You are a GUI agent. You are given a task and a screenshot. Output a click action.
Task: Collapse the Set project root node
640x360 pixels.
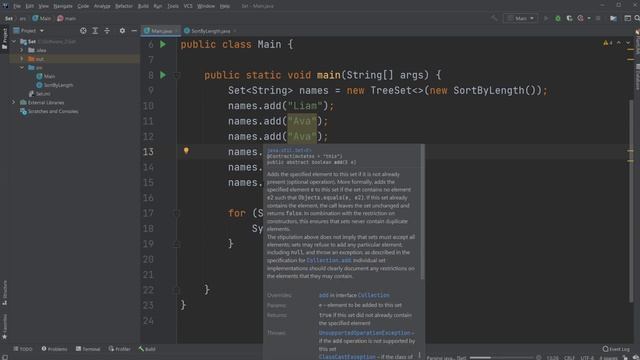coord(14,42)
